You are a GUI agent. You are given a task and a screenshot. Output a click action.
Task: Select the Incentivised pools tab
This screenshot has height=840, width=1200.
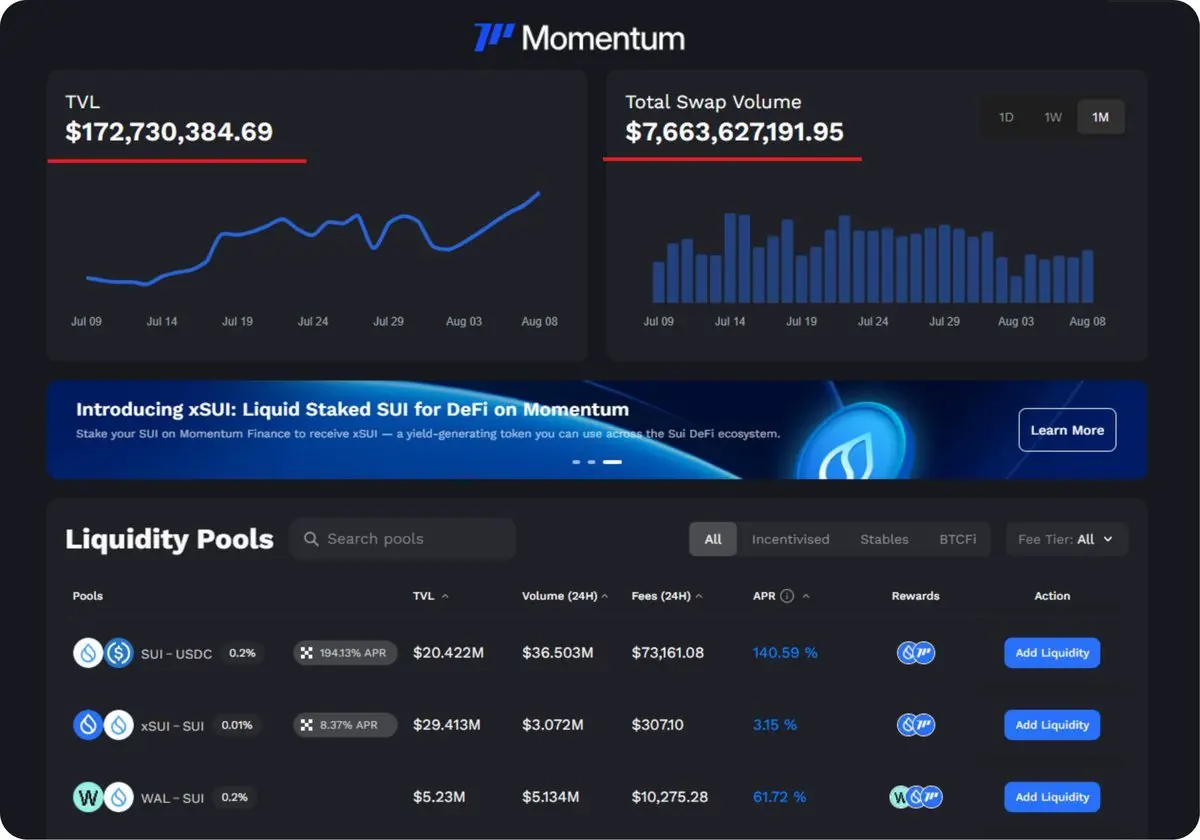tap(791, 539)
